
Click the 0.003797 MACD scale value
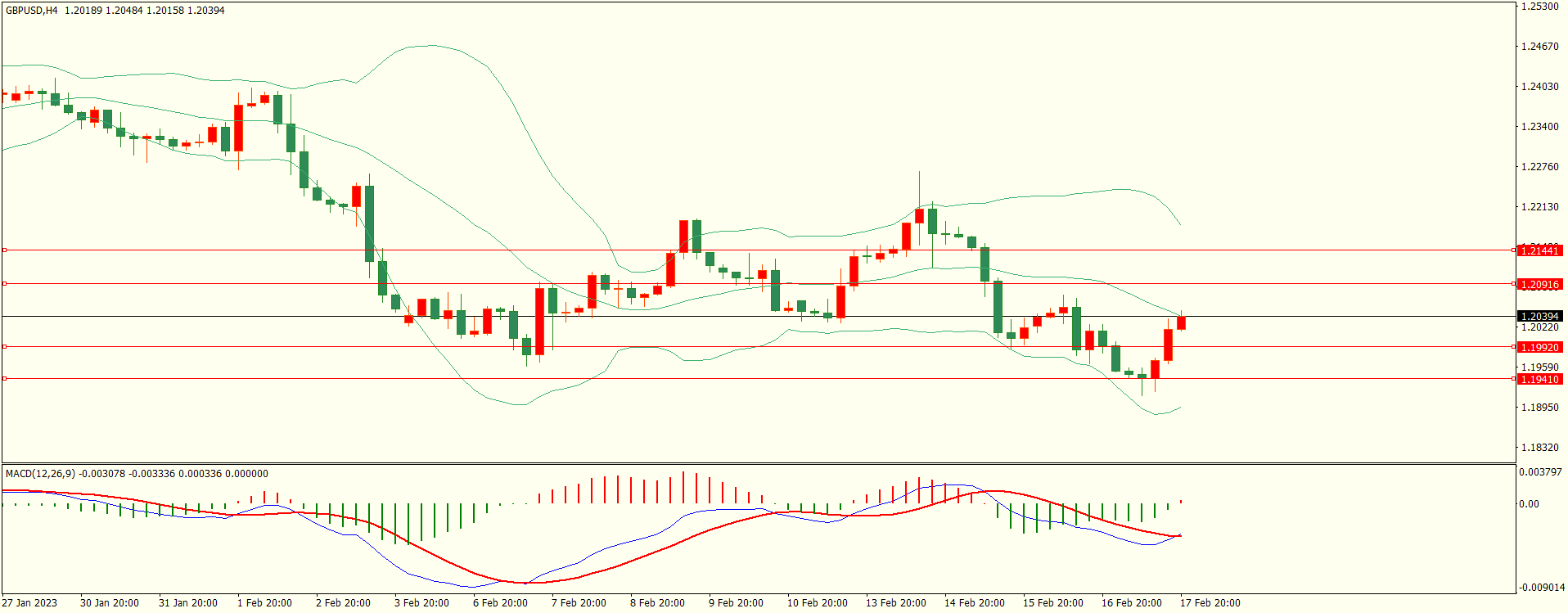point(1540,472)
